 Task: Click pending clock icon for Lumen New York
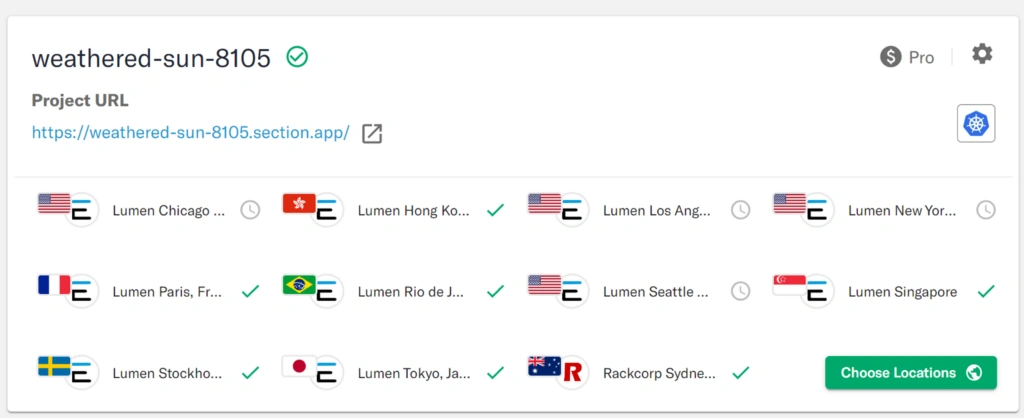(x=985, y=210)
